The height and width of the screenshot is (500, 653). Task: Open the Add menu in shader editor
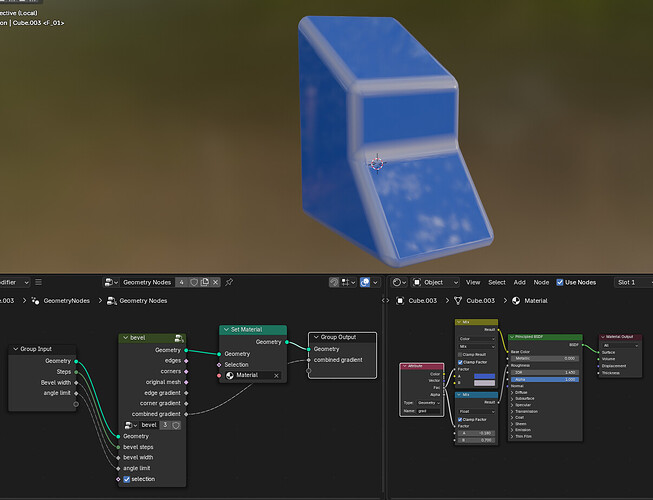click(x=519, y=282)
